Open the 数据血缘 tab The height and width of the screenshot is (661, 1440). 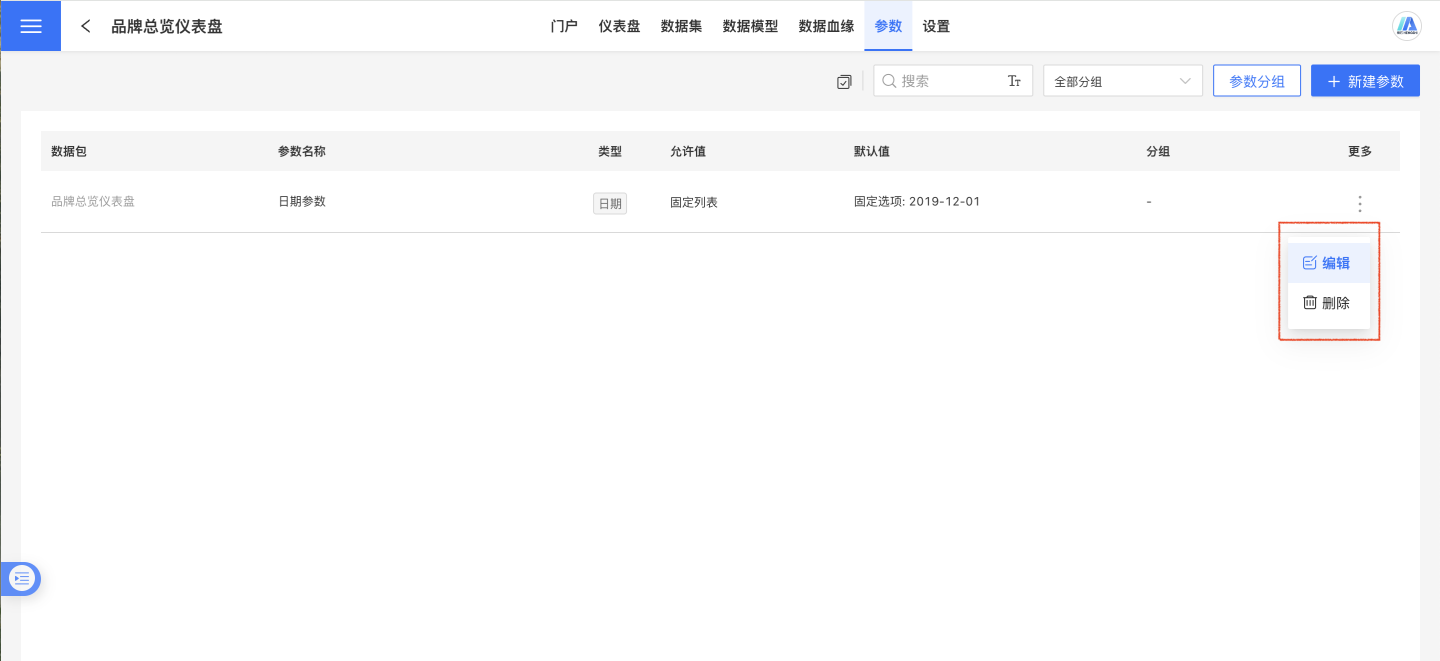tap(826, 26)
